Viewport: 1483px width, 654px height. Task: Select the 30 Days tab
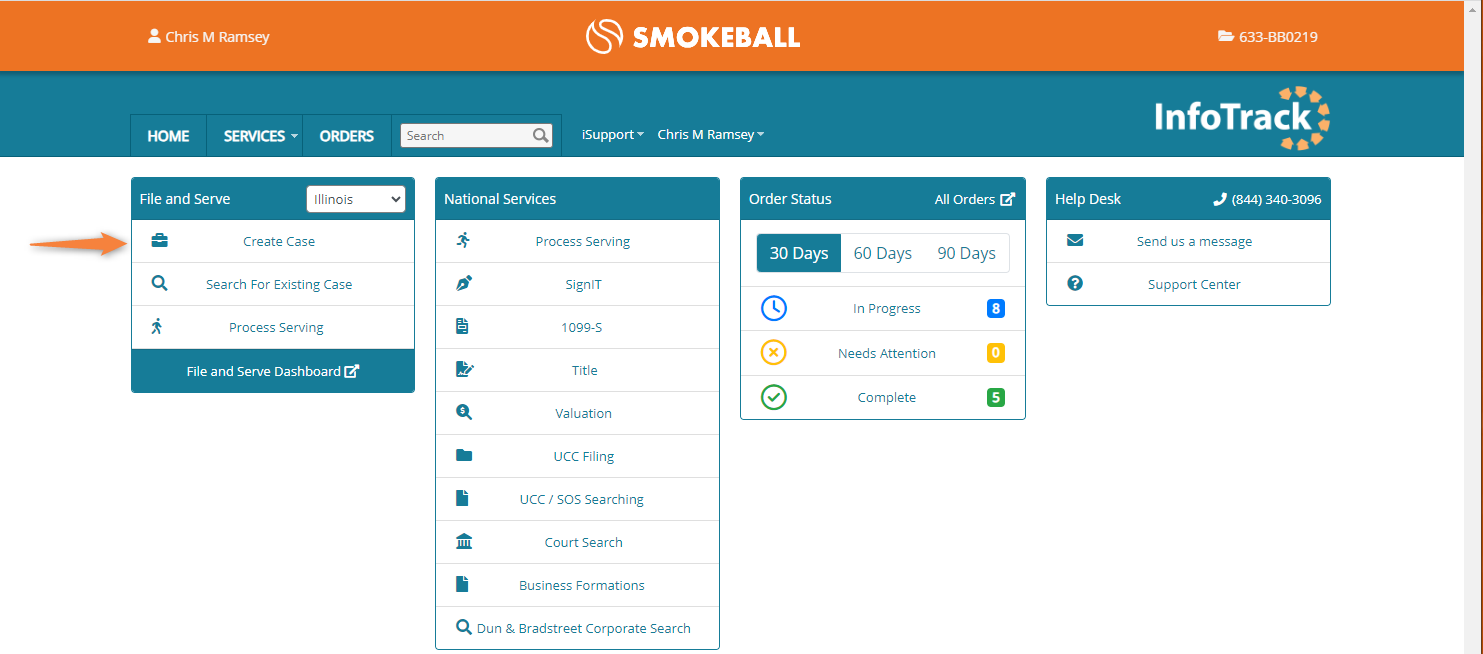click(799, 253)
